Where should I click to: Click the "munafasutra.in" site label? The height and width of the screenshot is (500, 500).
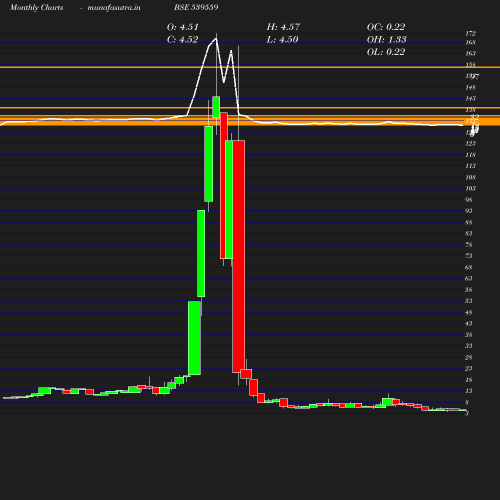click(114, 8)
